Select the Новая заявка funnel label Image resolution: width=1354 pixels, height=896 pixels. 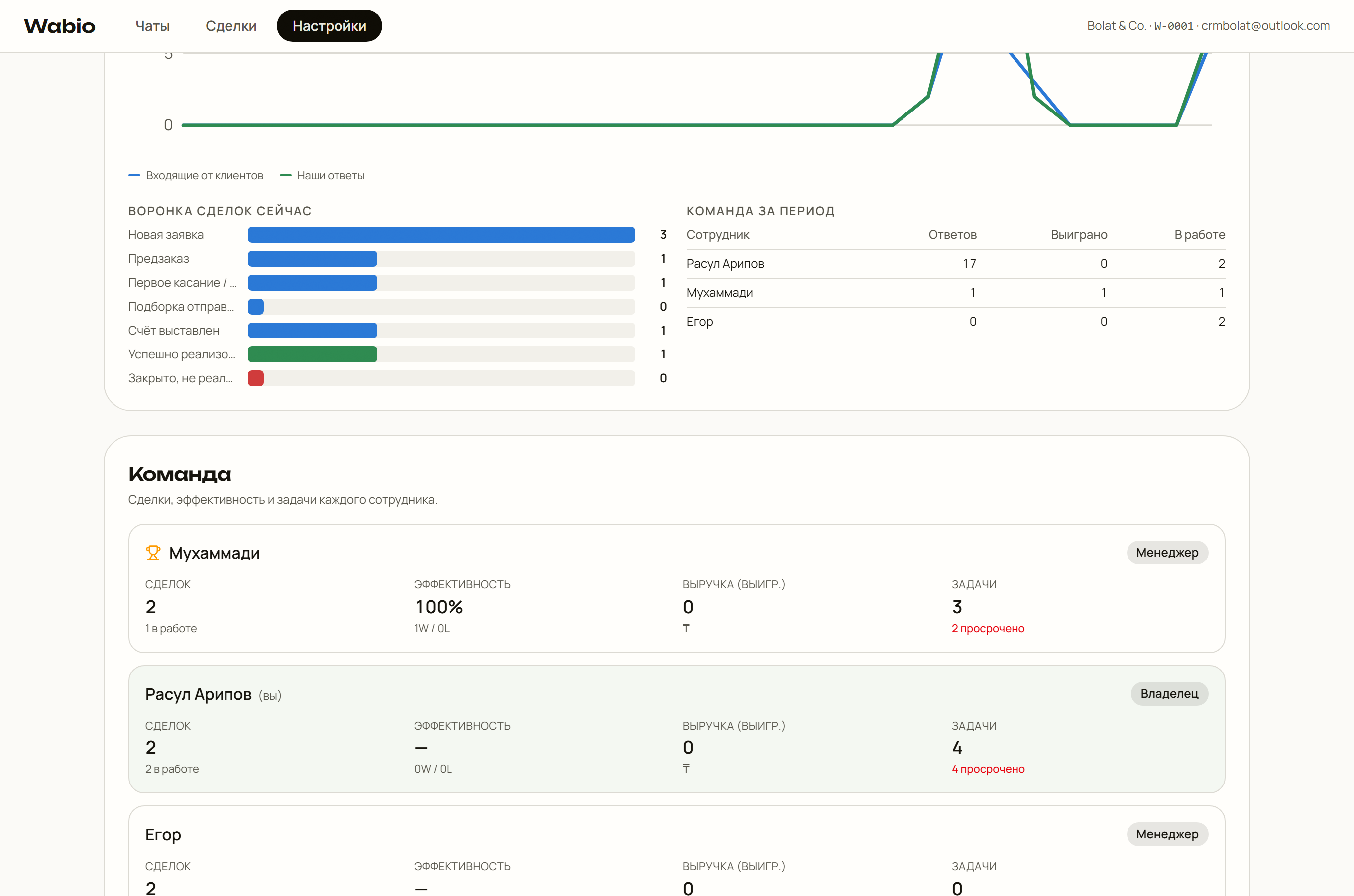click(166, 235)
